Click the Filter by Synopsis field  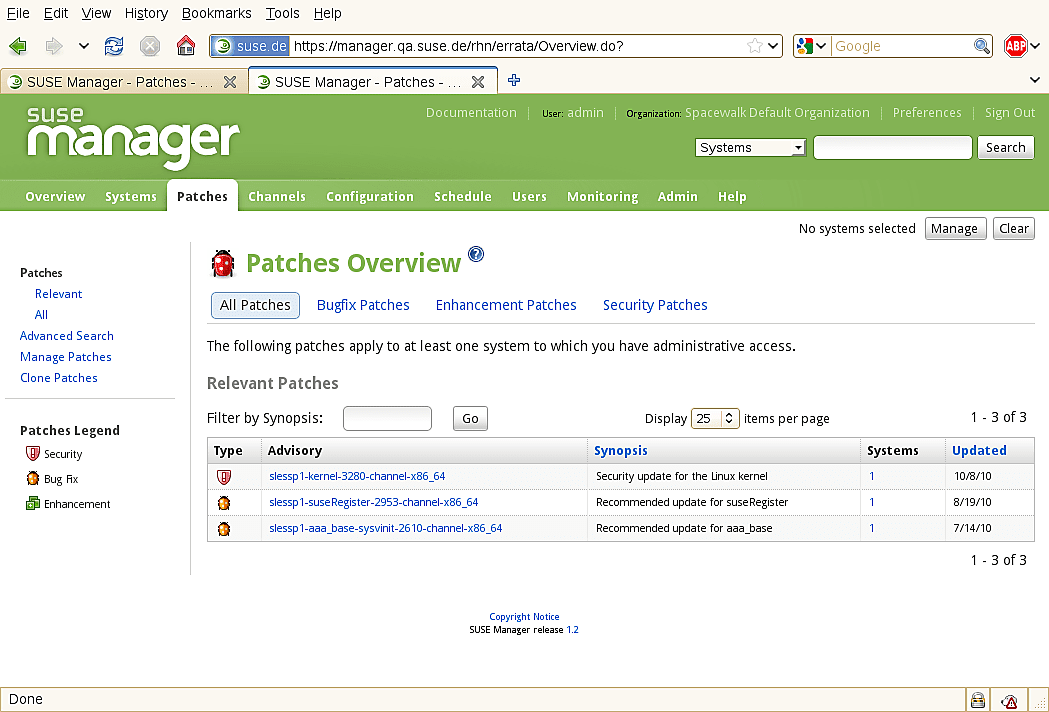click(x=387, y=418)
